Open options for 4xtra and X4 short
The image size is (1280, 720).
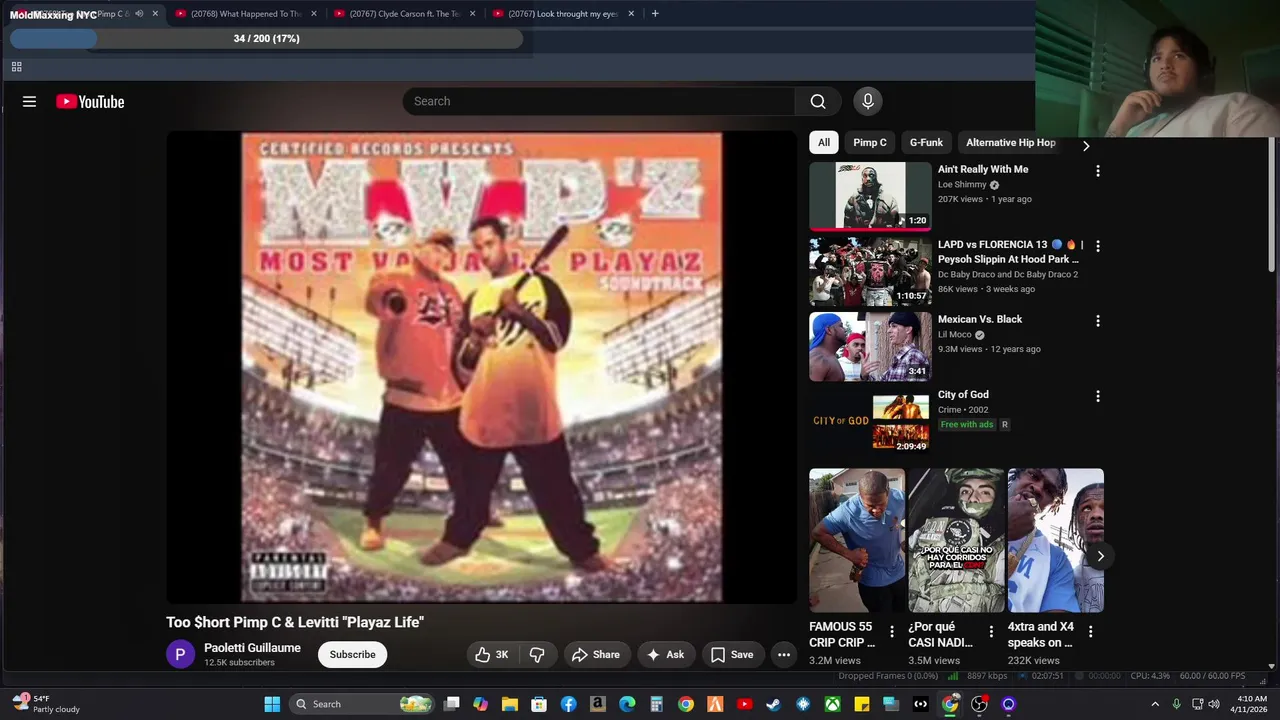coord(1090,631)
